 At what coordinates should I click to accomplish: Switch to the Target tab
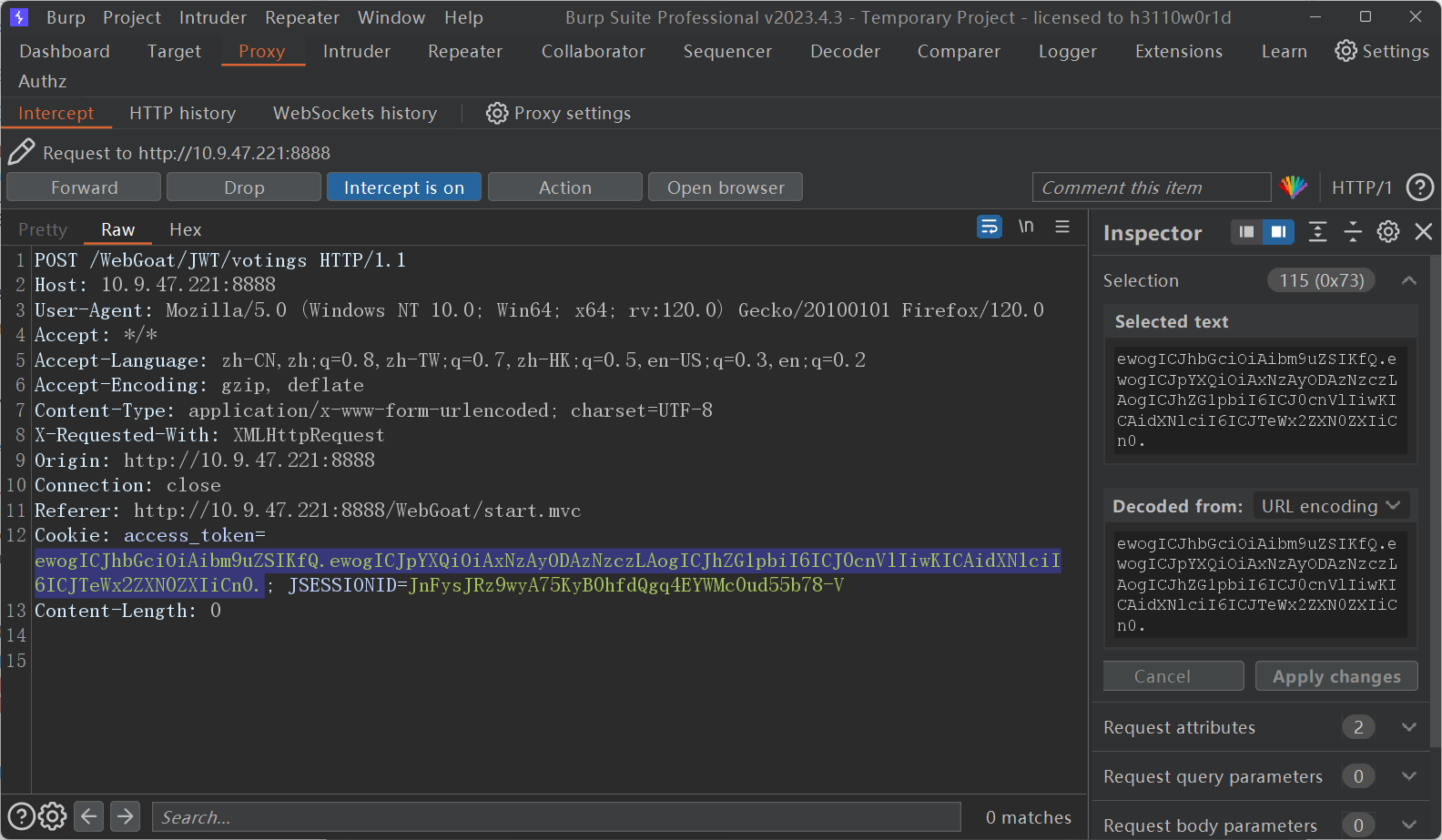click(x=174, y=51)
